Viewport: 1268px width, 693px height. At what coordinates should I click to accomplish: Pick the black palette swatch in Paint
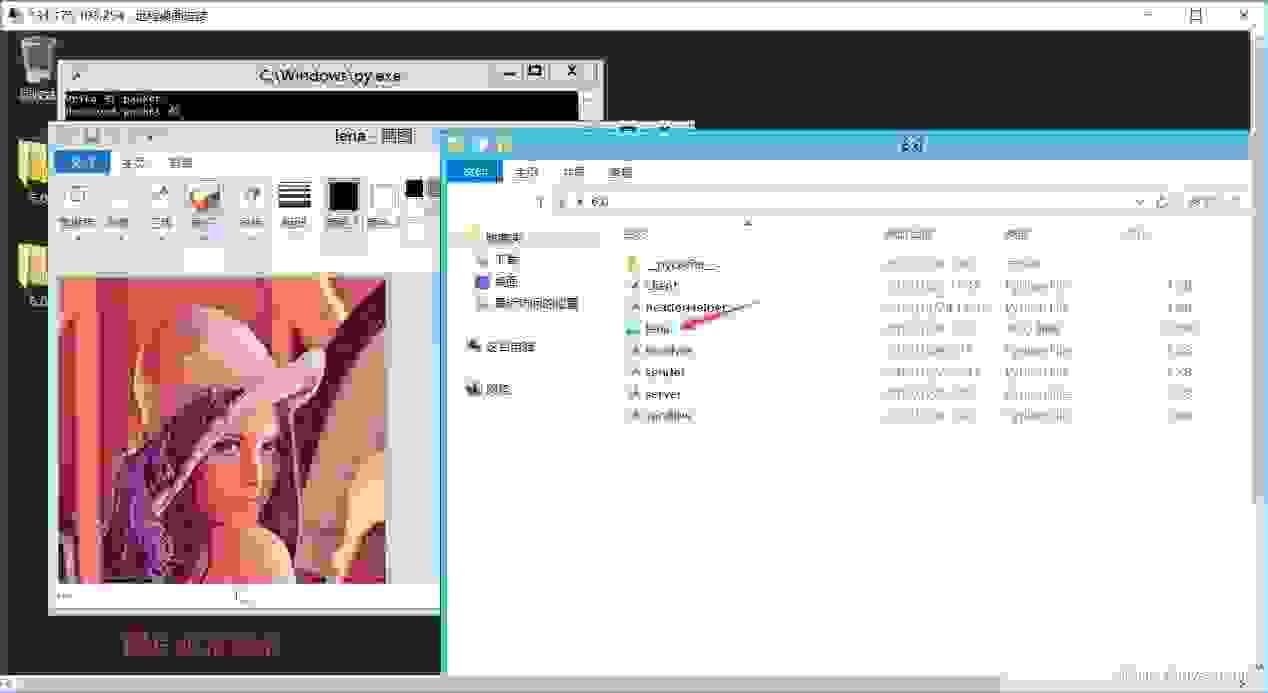click(x=414, y=189)
